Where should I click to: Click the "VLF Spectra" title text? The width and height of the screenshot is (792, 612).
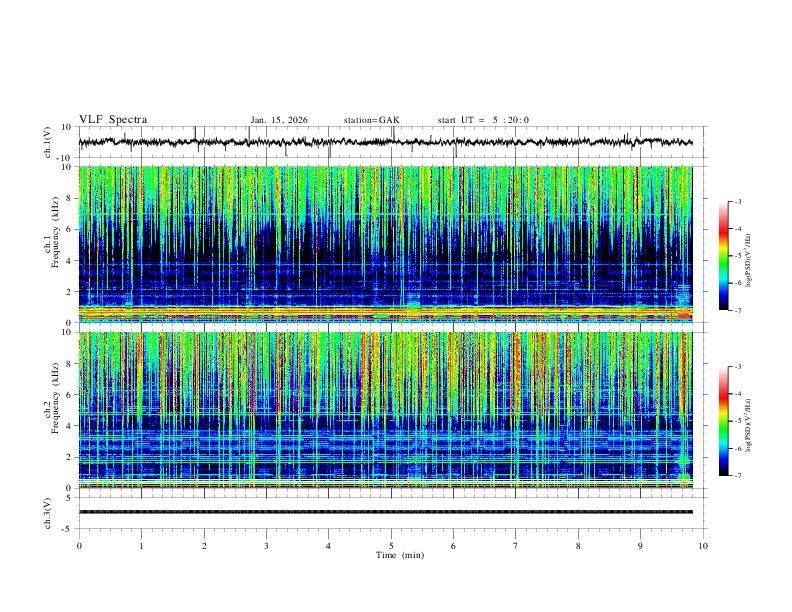pyautogui.click(x=113, y=120)
